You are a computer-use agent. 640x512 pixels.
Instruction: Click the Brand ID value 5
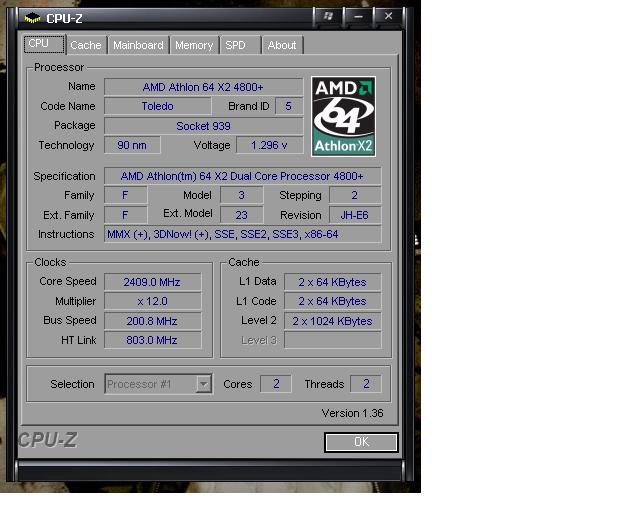(x=289, y=106)
